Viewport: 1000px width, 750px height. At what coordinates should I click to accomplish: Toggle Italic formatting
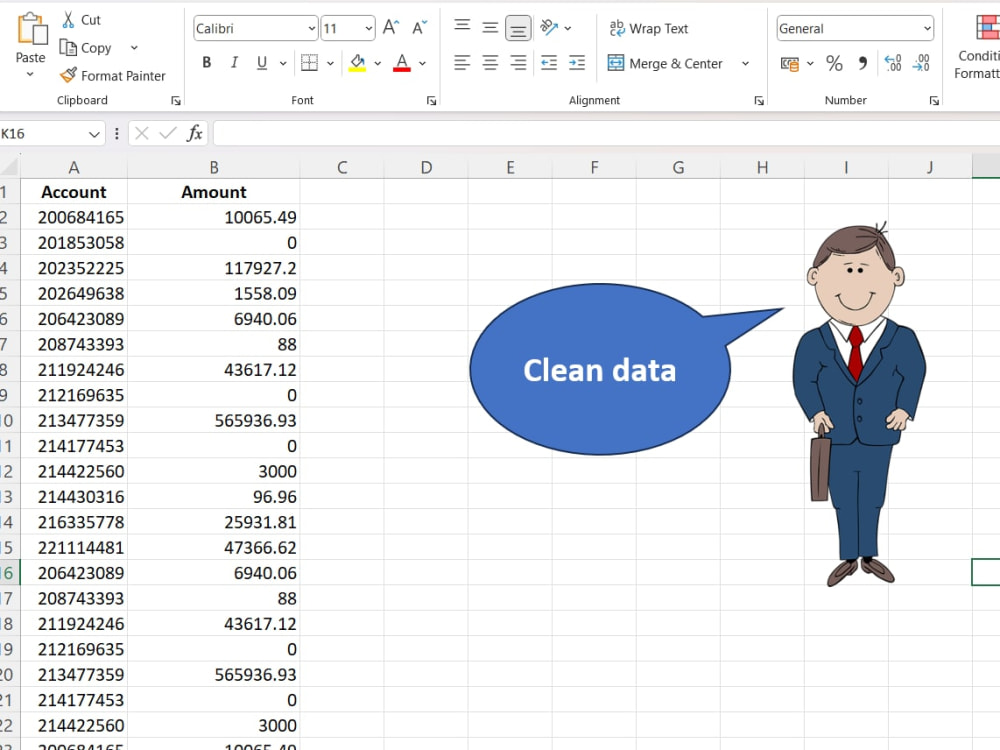coord(234,62)
